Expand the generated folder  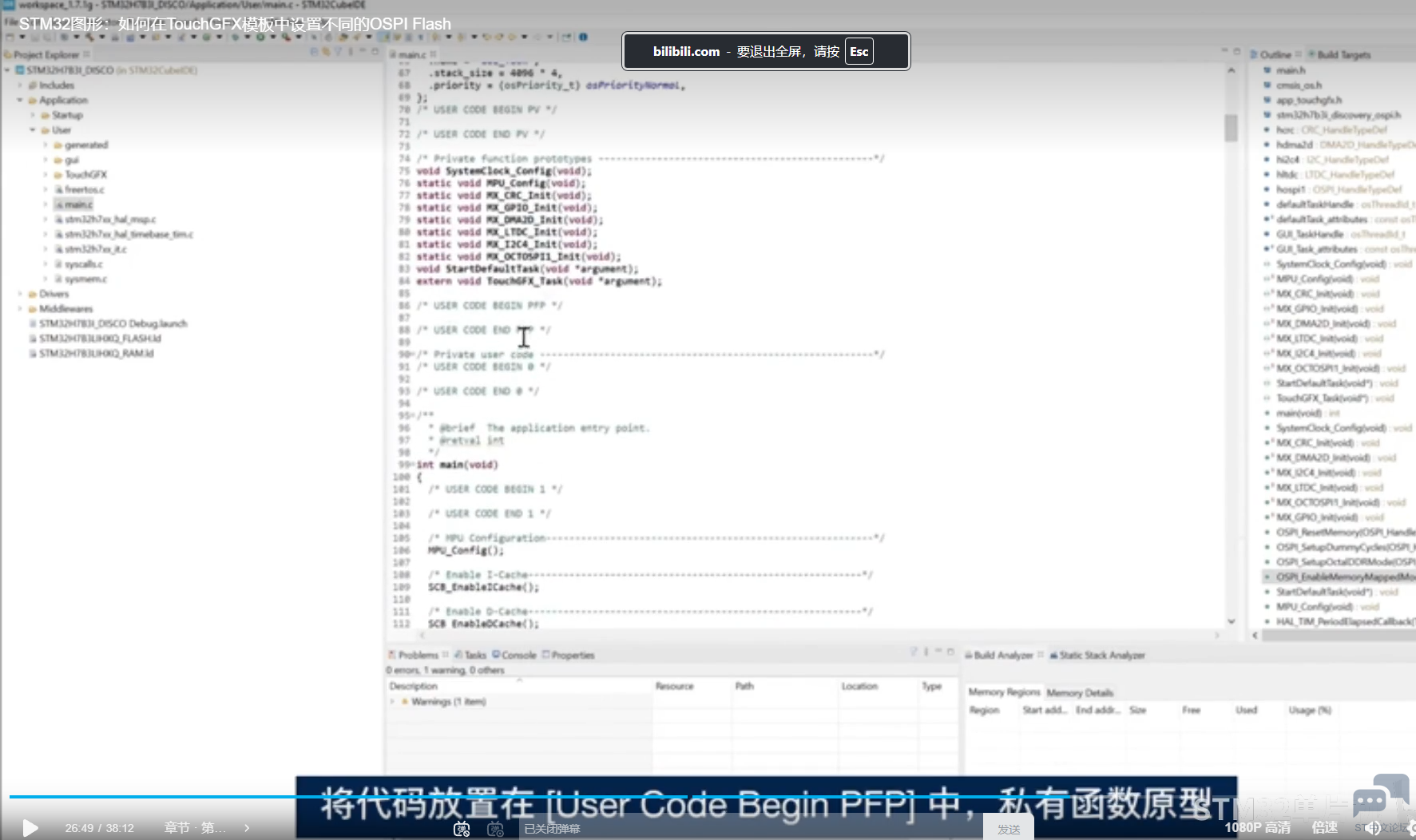[x=46, y=145]
